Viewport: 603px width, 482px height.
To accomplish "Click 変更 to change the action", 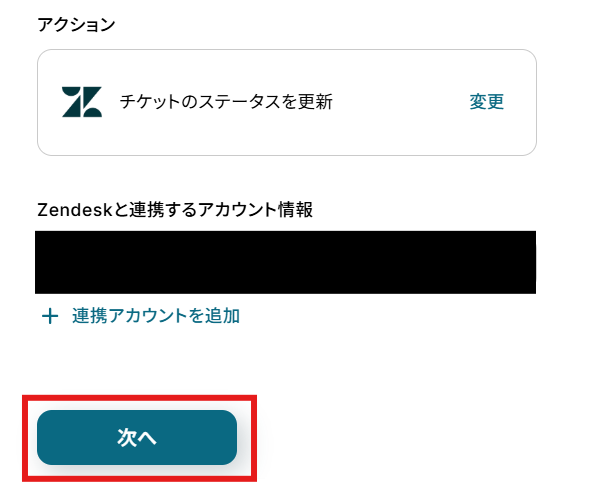I will [486, 102].
